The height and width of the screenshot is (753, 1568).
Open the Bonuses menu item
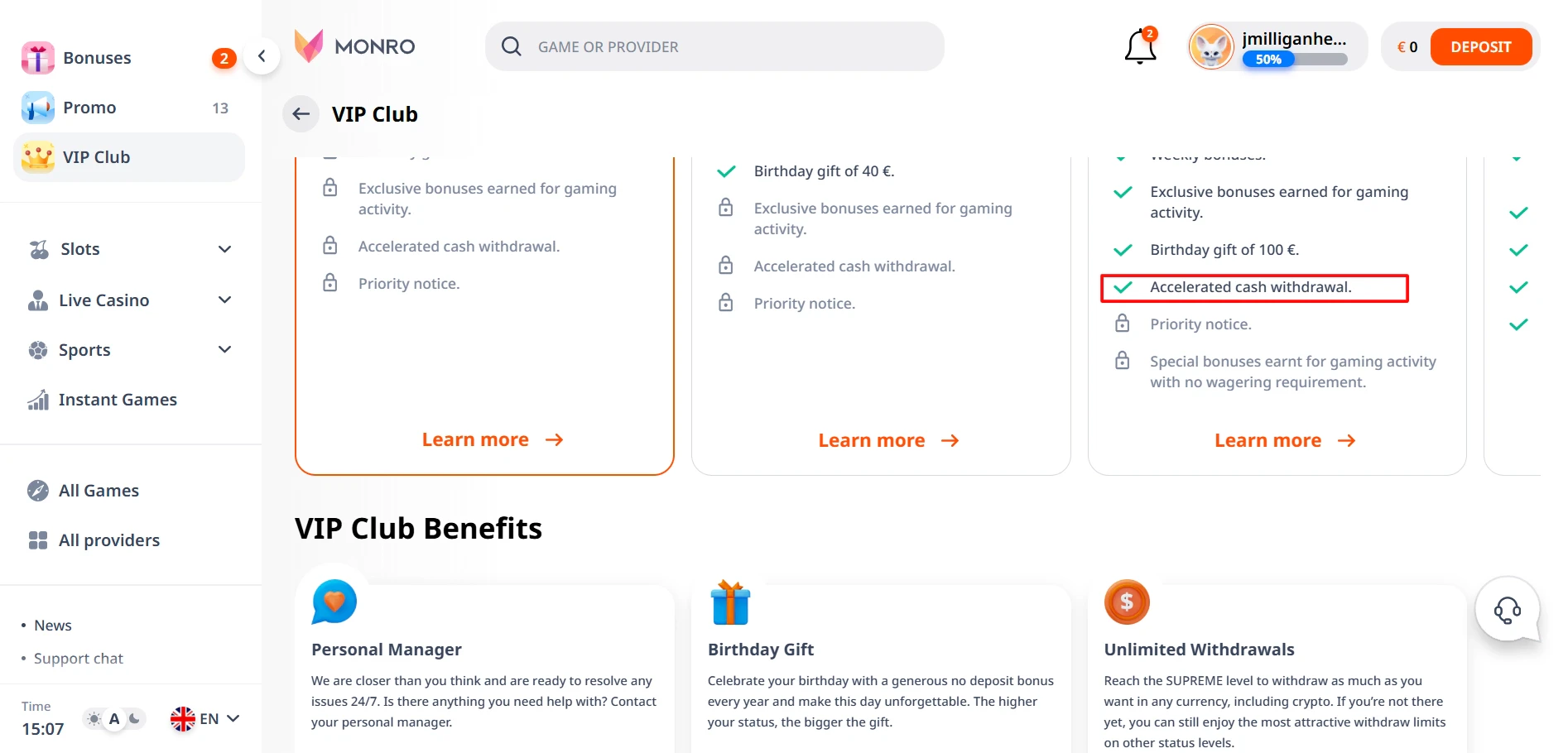(x=97, y=58)
